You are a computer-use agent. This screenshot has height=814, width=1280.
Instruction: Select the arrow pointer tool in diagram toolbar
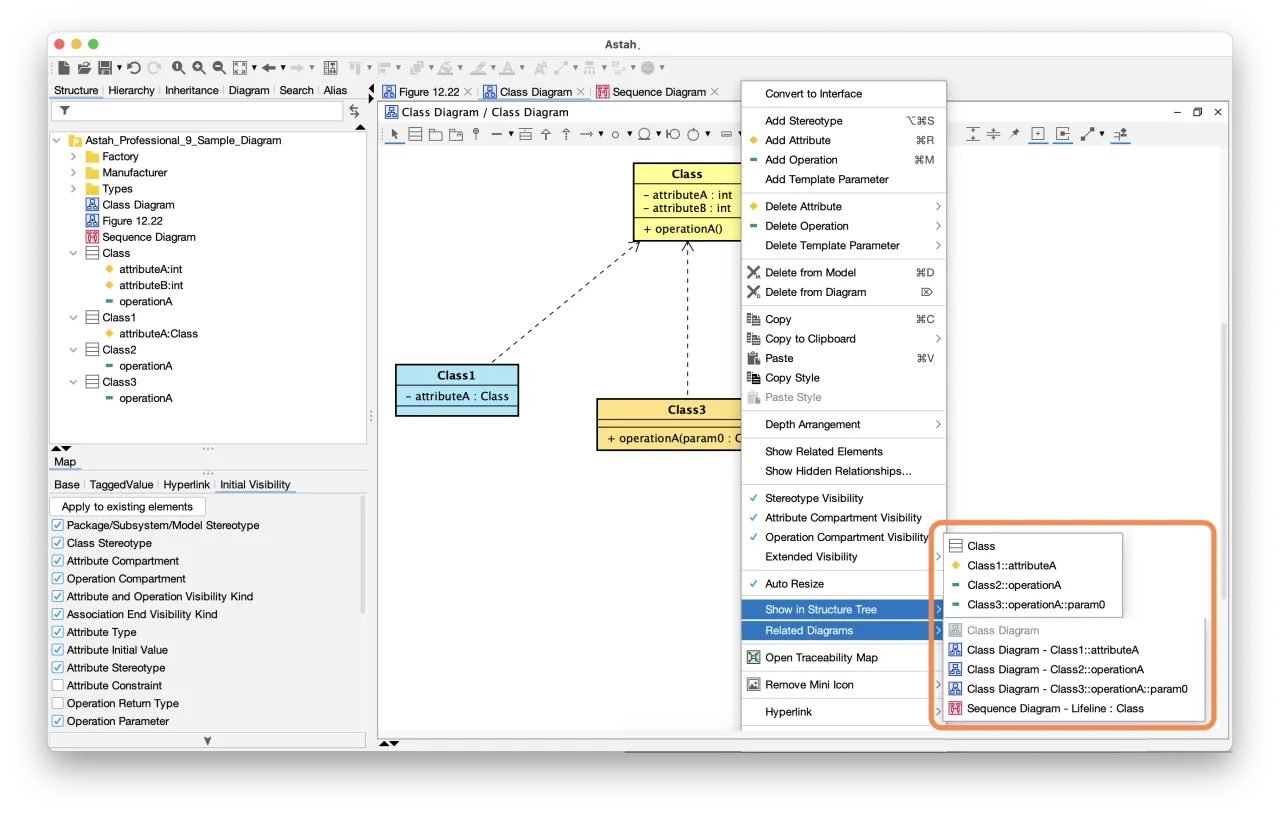(x=395, y=134)
